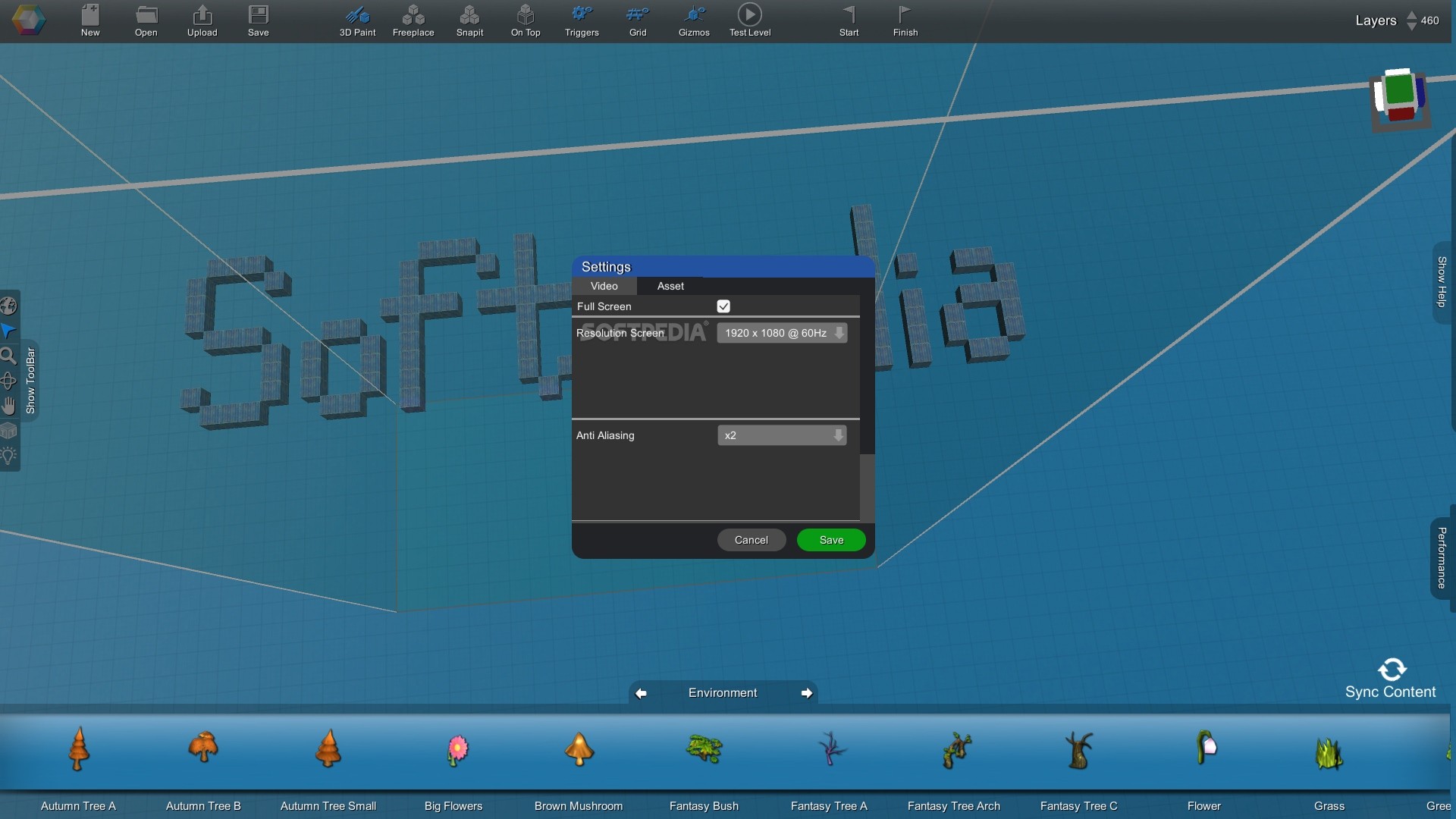Toggle the Triggers option
Image resolution: width=1456 pixels, height=819 pixels.
582,20
